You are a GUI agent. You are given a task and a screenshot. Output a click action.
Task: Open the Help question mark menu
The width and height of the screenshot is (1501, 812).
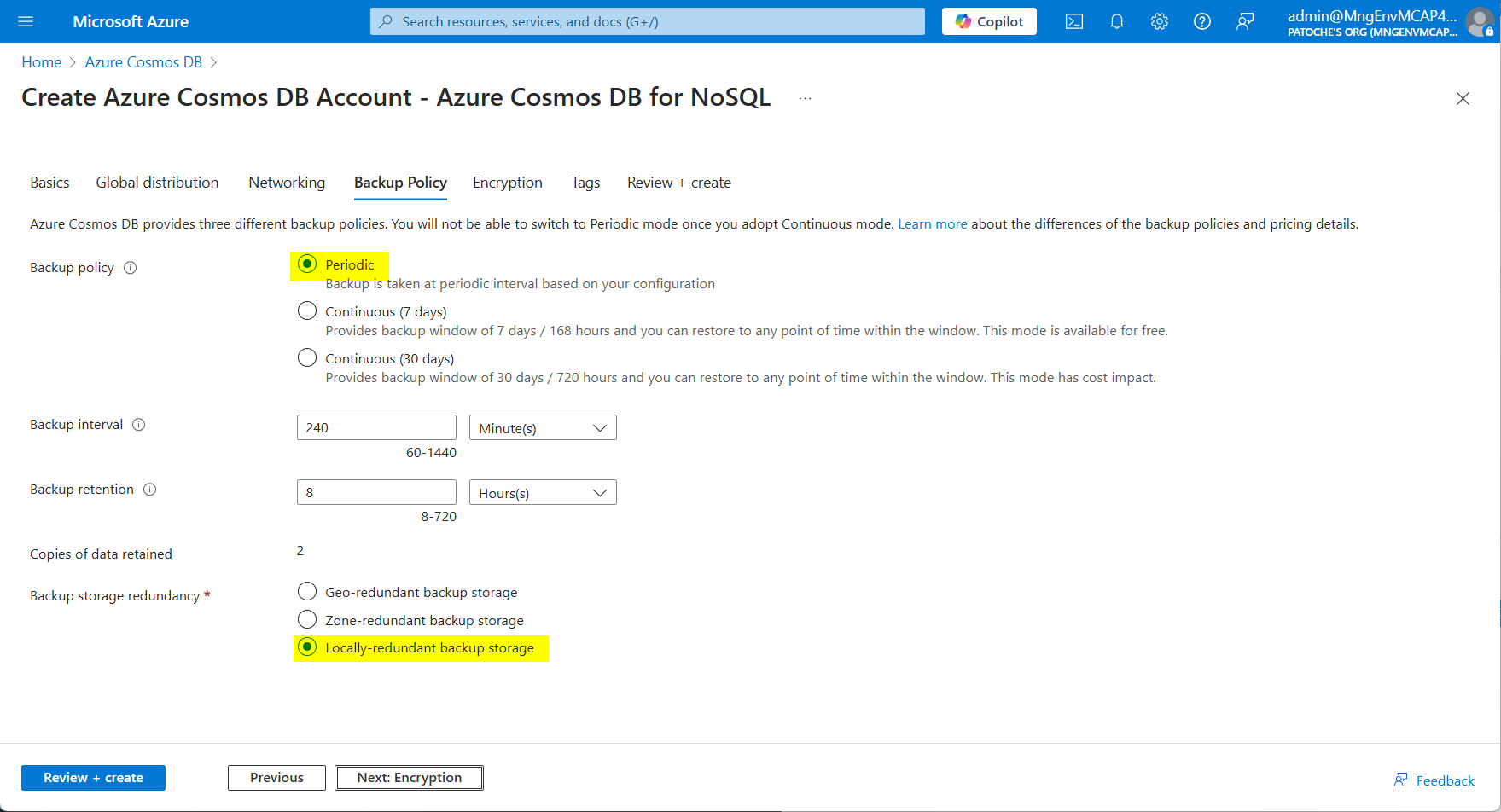tap(1201, 21)
